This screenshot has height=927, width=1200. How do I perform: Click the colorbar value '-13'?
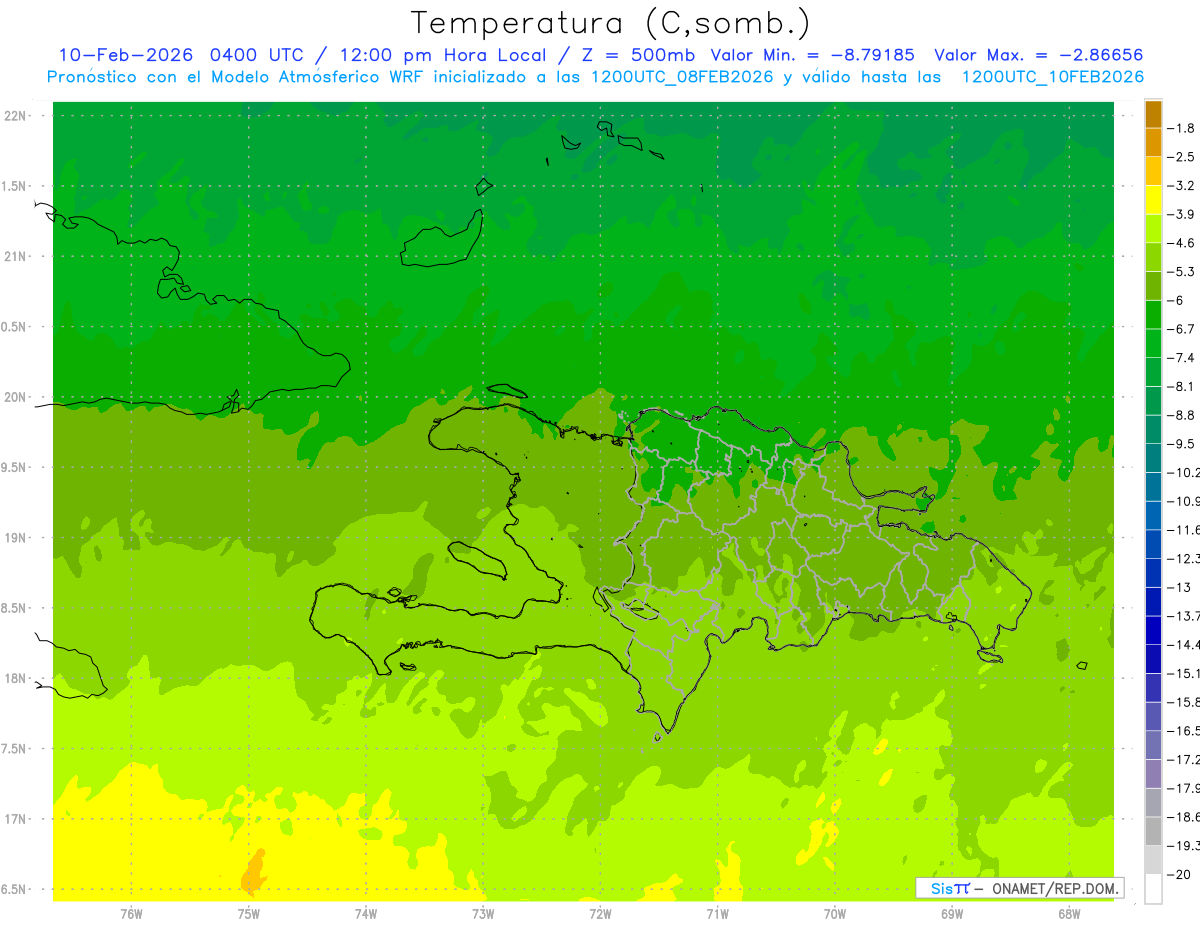1180,587
